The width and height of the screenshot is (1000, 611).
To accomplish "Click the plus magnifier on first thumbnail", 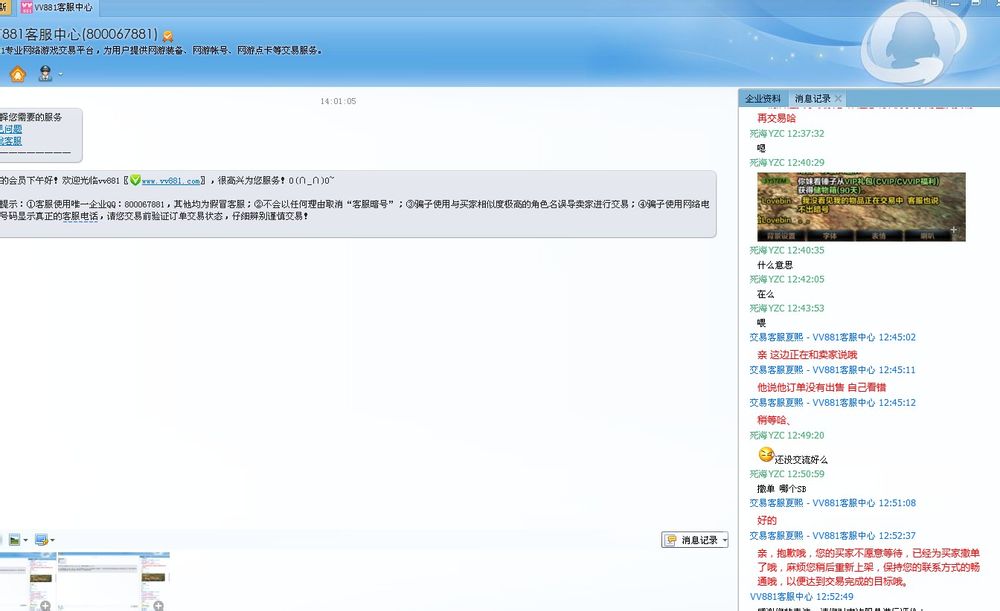I will point(45,605).
